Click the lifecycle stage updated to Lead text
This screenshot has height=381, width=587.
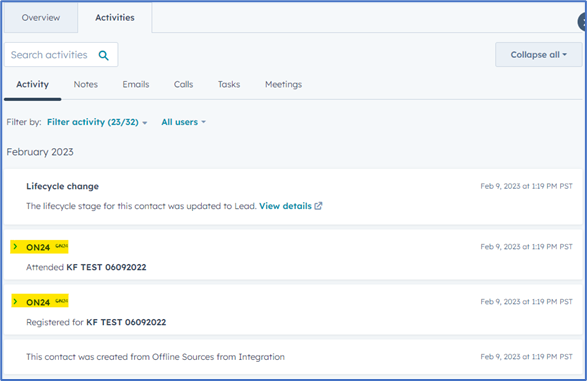tap(142, 206)
